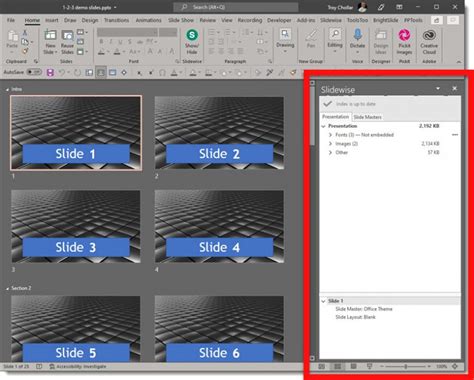Click the Slide Layout: Blank entry
The width and height of the screenshot is (474, 380).
[355, 317]
